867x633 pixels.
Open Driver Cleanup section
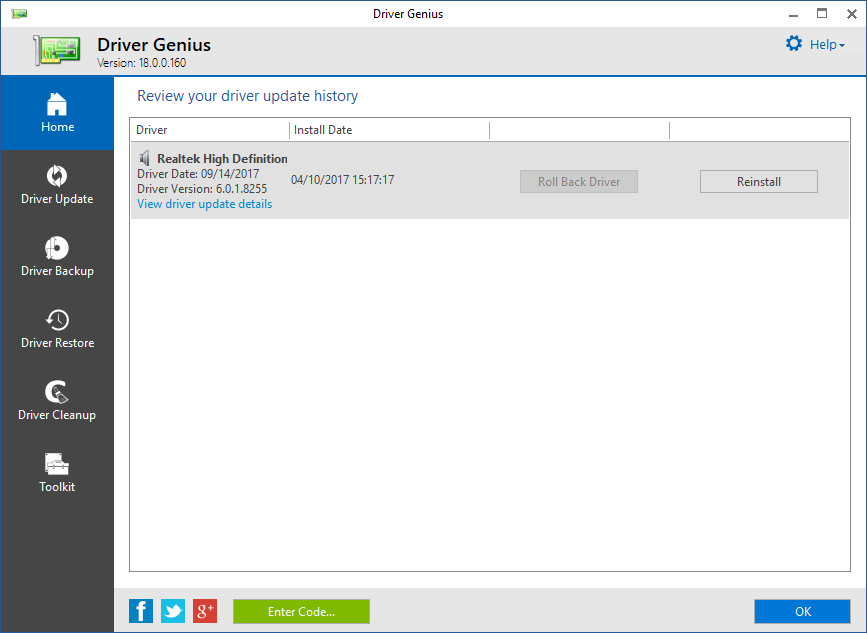tap(57, 401)
